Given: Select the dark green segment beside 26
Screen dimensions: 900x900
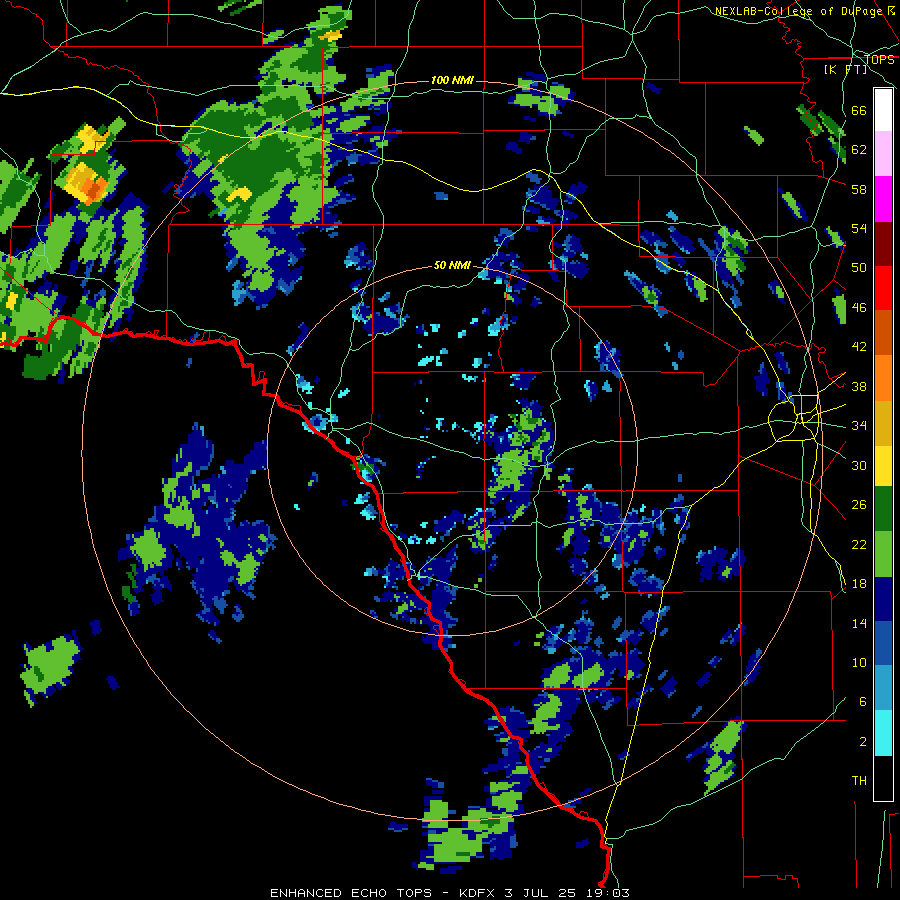Looking at the screenshot, I should tap(883, 509).
